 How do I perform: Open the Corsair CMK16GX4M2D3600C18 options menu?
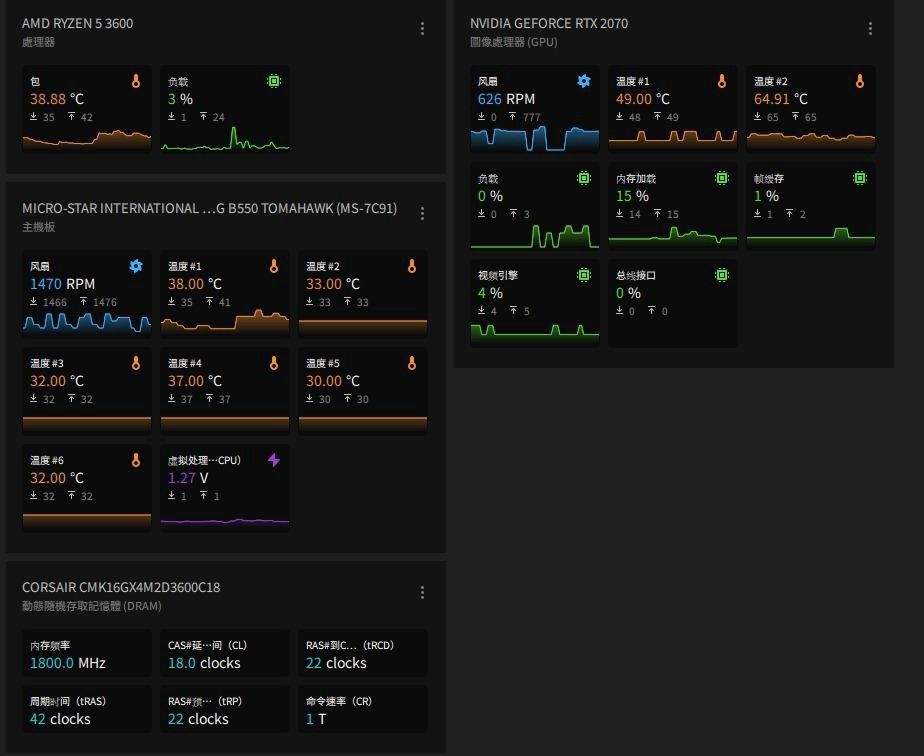pos(423,593)
